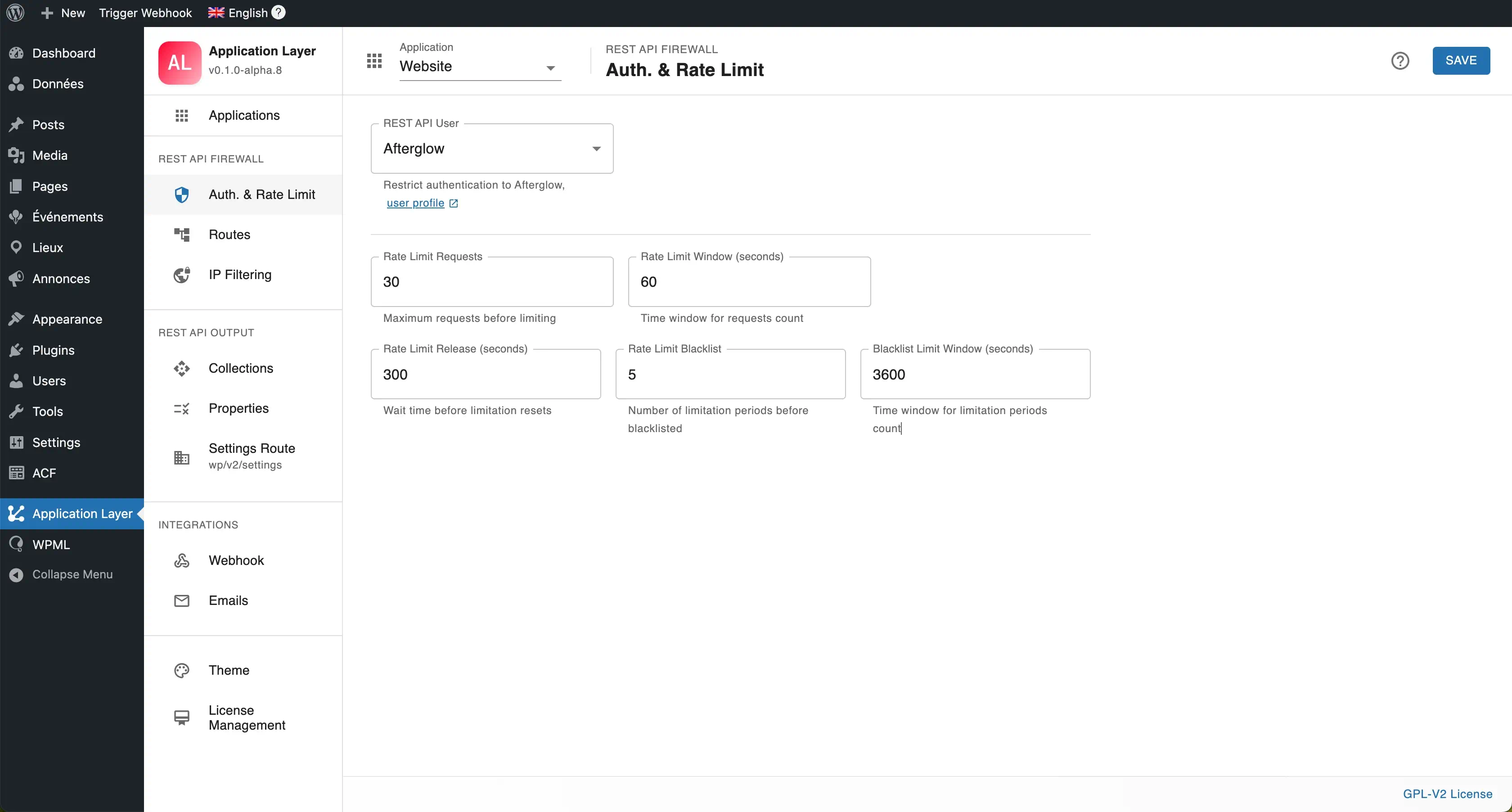Click the Rate Limit Requests field showing 30
Image resolution: width=1512 pixels, height=812 pixels.
point(492,282)
